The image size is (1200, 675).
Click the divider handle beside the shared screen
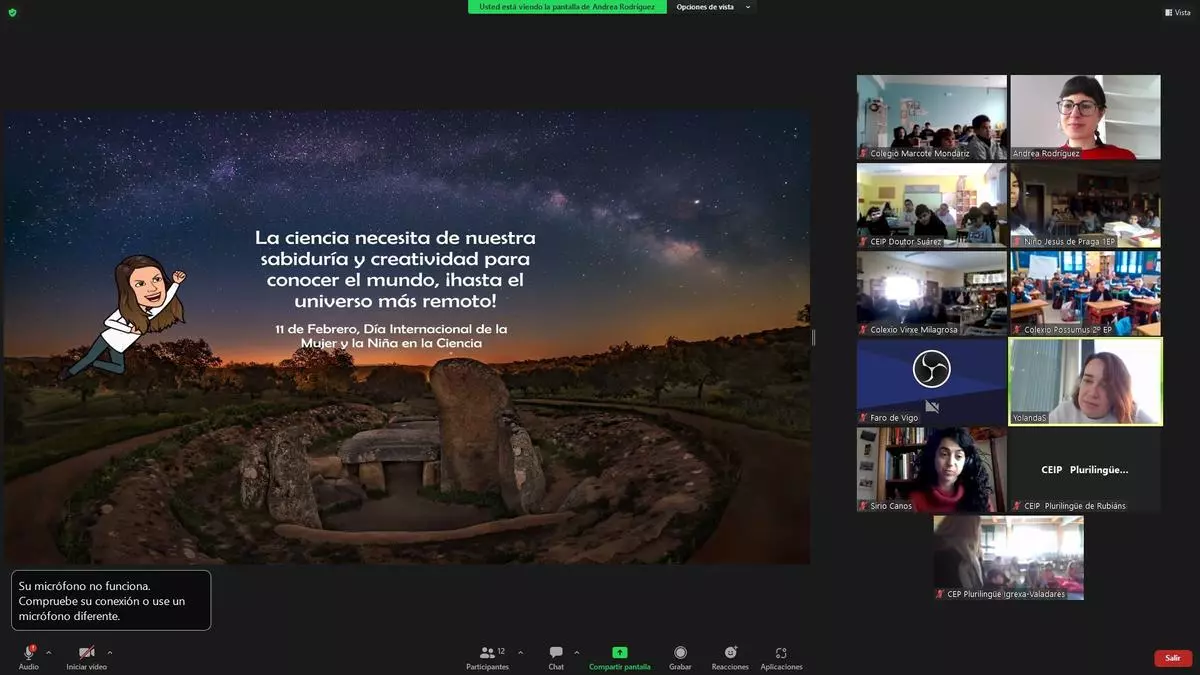pyautogui.click(x=813, y=338)
